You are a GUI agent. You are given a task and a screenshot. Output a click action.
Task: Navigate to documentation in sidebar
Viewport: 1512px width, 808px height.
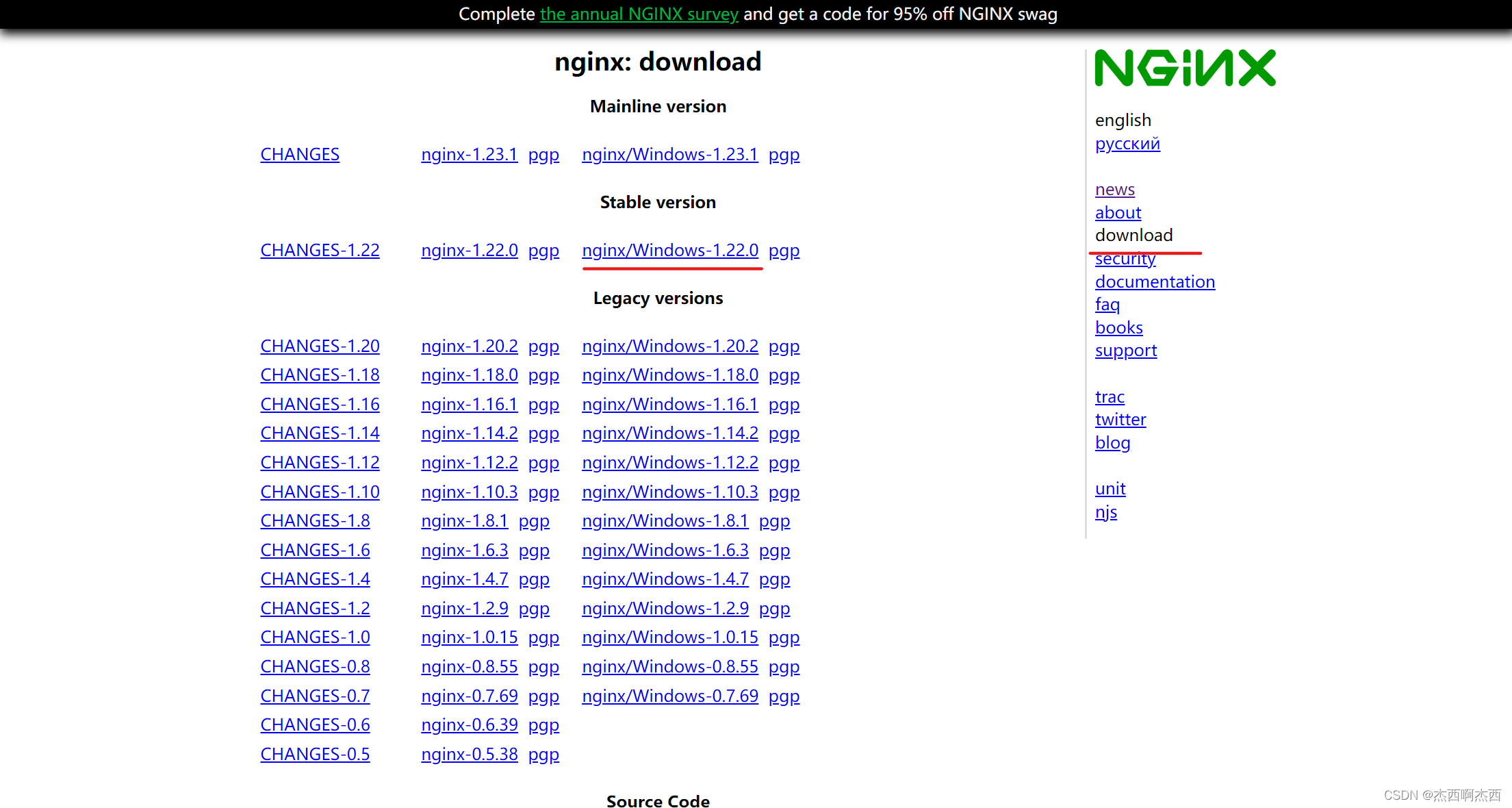tap(1155, 282)
